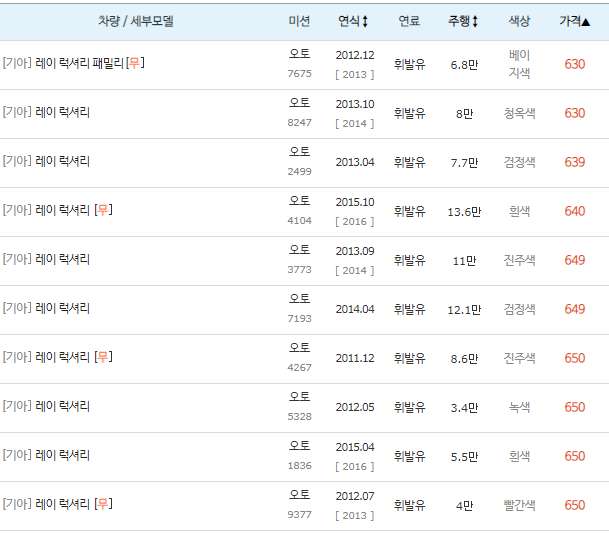This screenshot has width=609, height=534.
Task: Click the 색상 column header
Action: tap(519, 21)
